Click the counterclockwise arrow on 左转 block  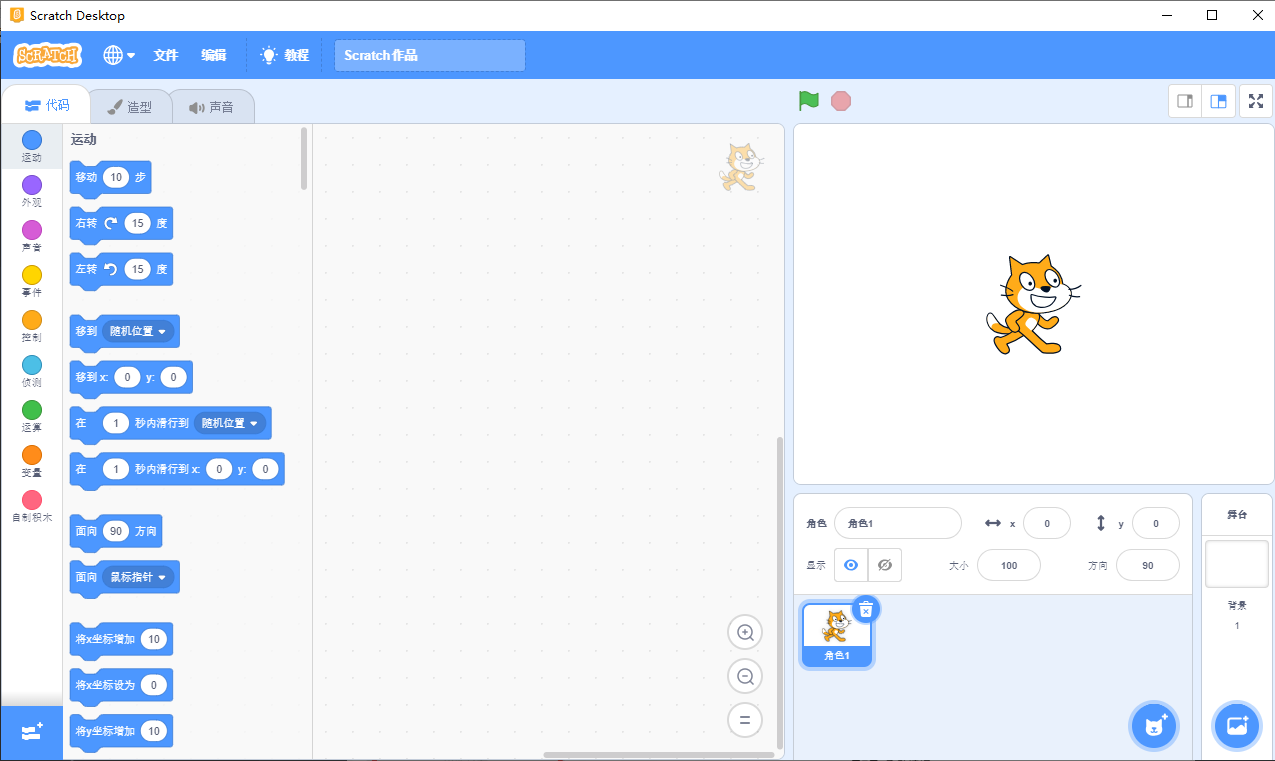(x=111, y=269)
